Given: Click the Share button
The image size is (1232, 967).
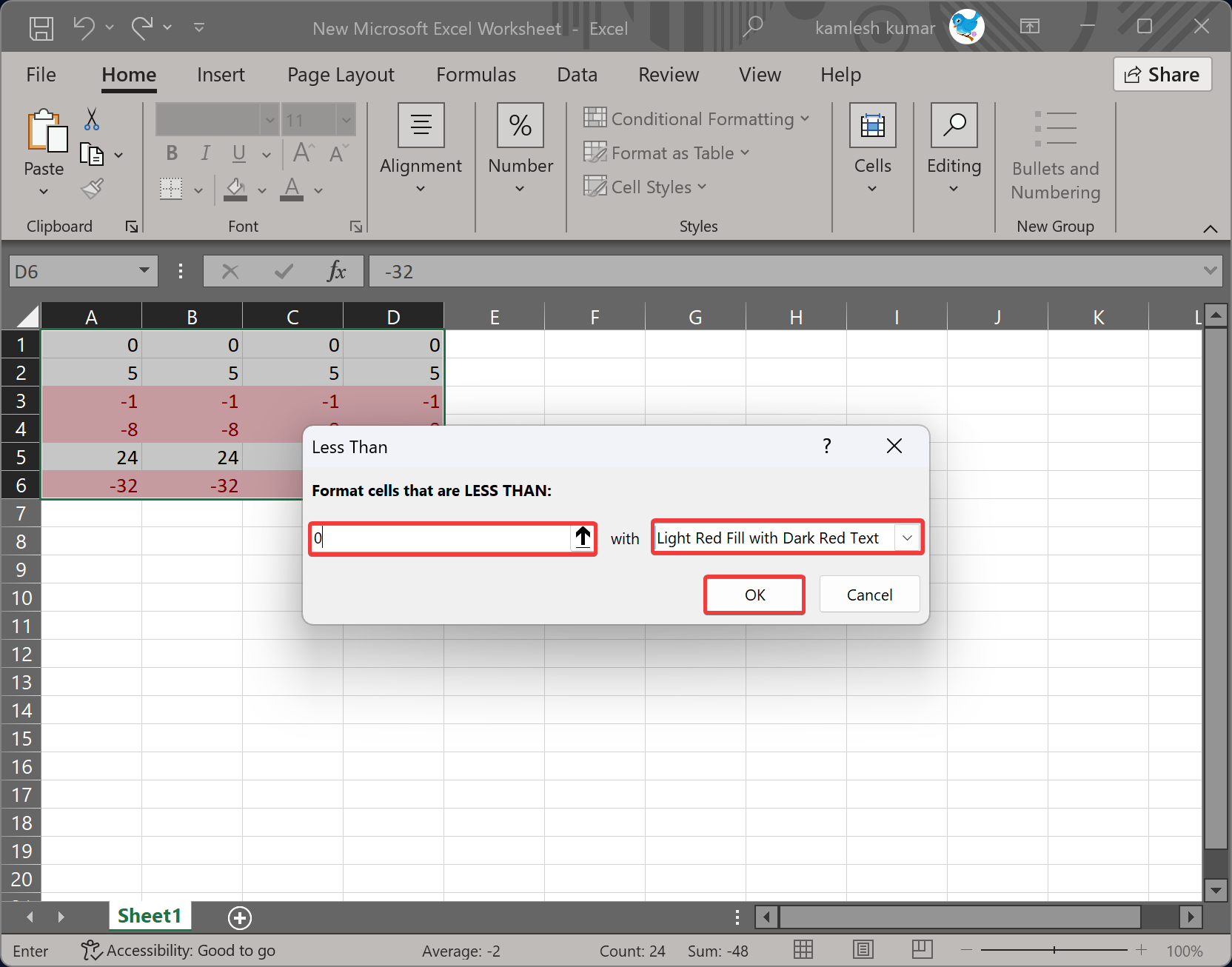Looking at the screenshot, I should coord(1162,74).
